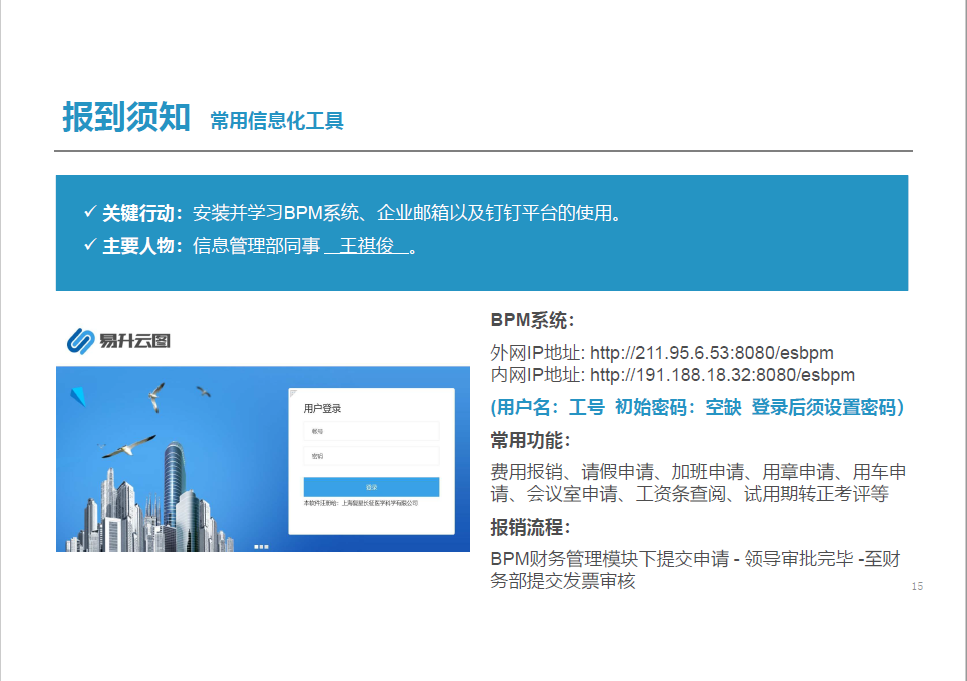The image size is (967, 681).
Task: Open the 外网 211.95.6.53 esbpm URL
Action: point(711,353)
